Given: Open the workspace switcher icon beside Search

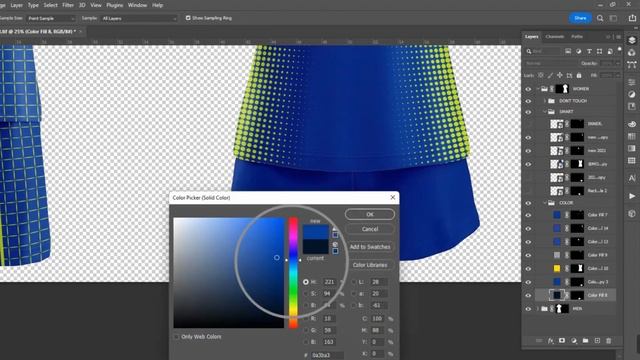Looking at the screenshot, I should (613, 18).
